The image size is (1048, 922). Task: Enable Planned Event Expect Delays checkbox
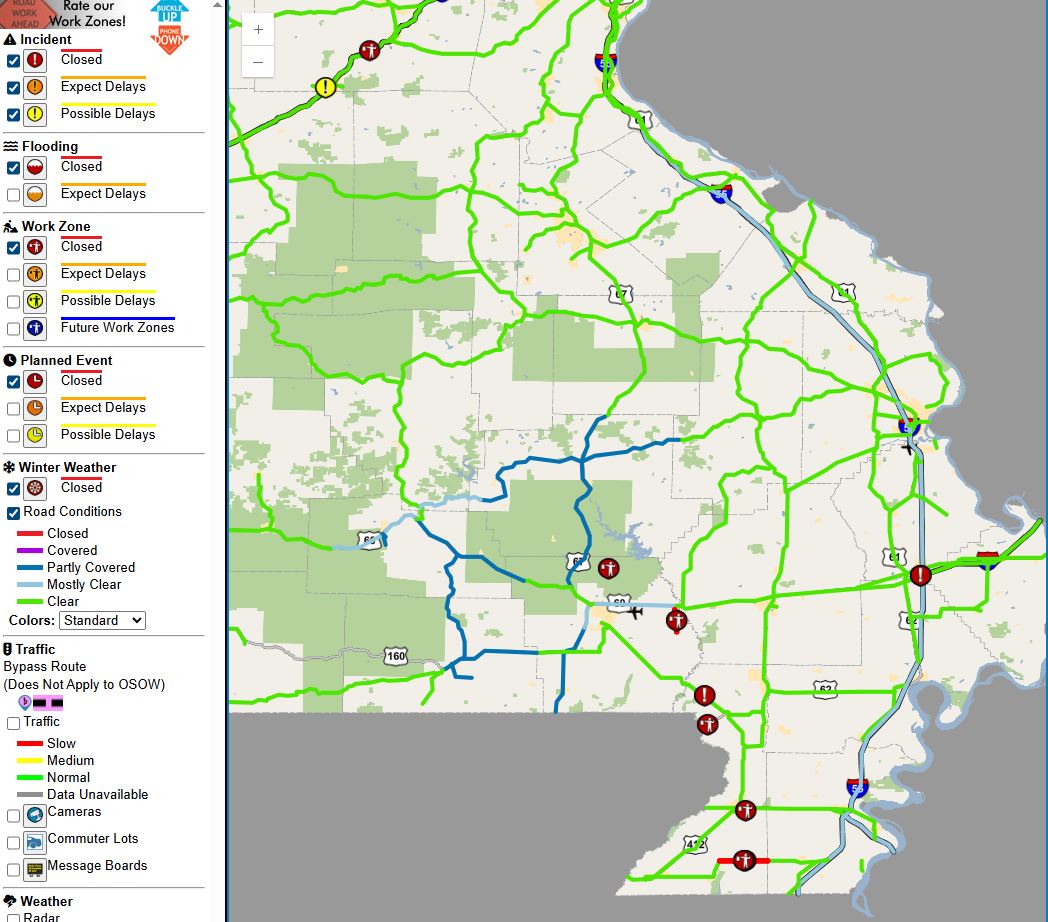pos(13,409)
